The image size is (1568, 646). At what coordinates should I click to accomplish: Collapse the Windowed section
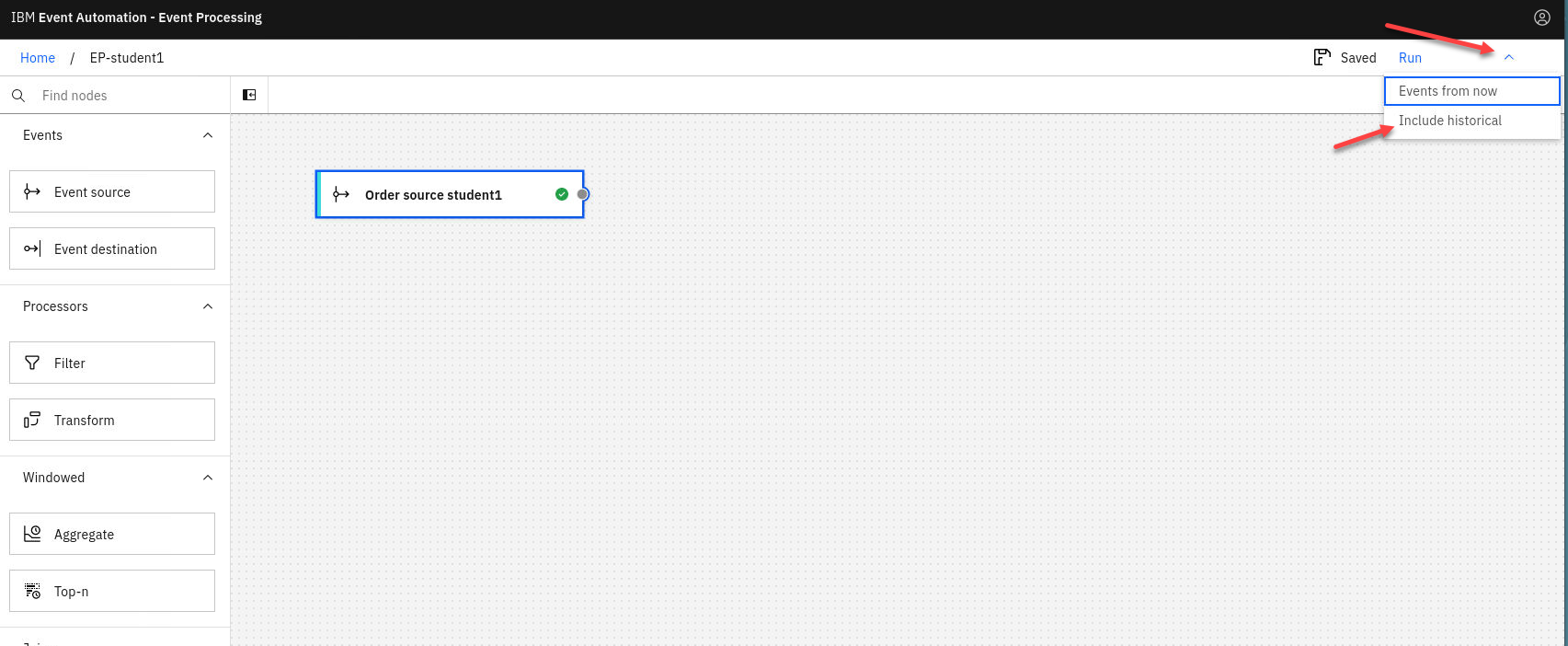pos(208,478)
